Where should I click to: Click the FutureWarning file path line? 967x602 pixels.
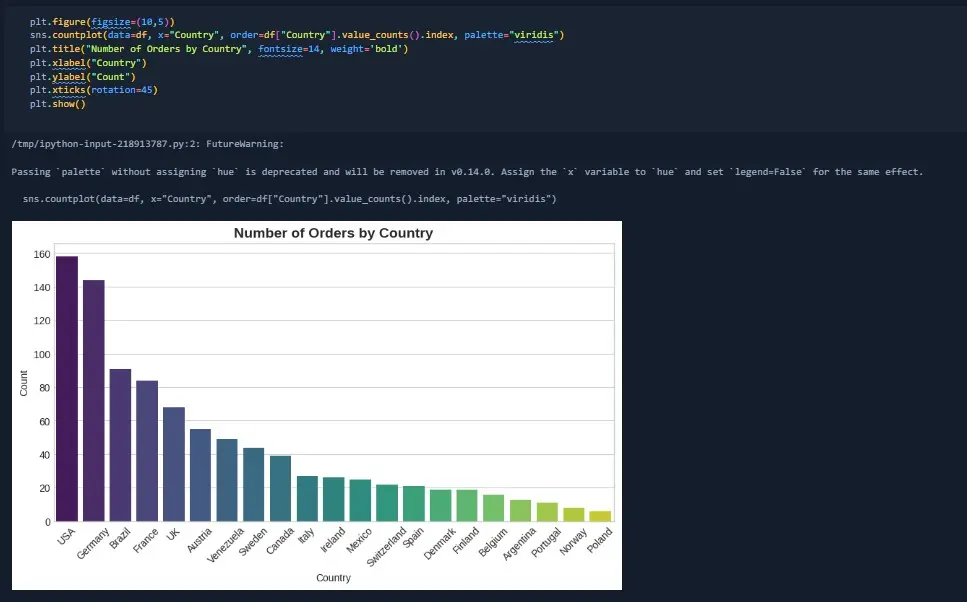147,145
